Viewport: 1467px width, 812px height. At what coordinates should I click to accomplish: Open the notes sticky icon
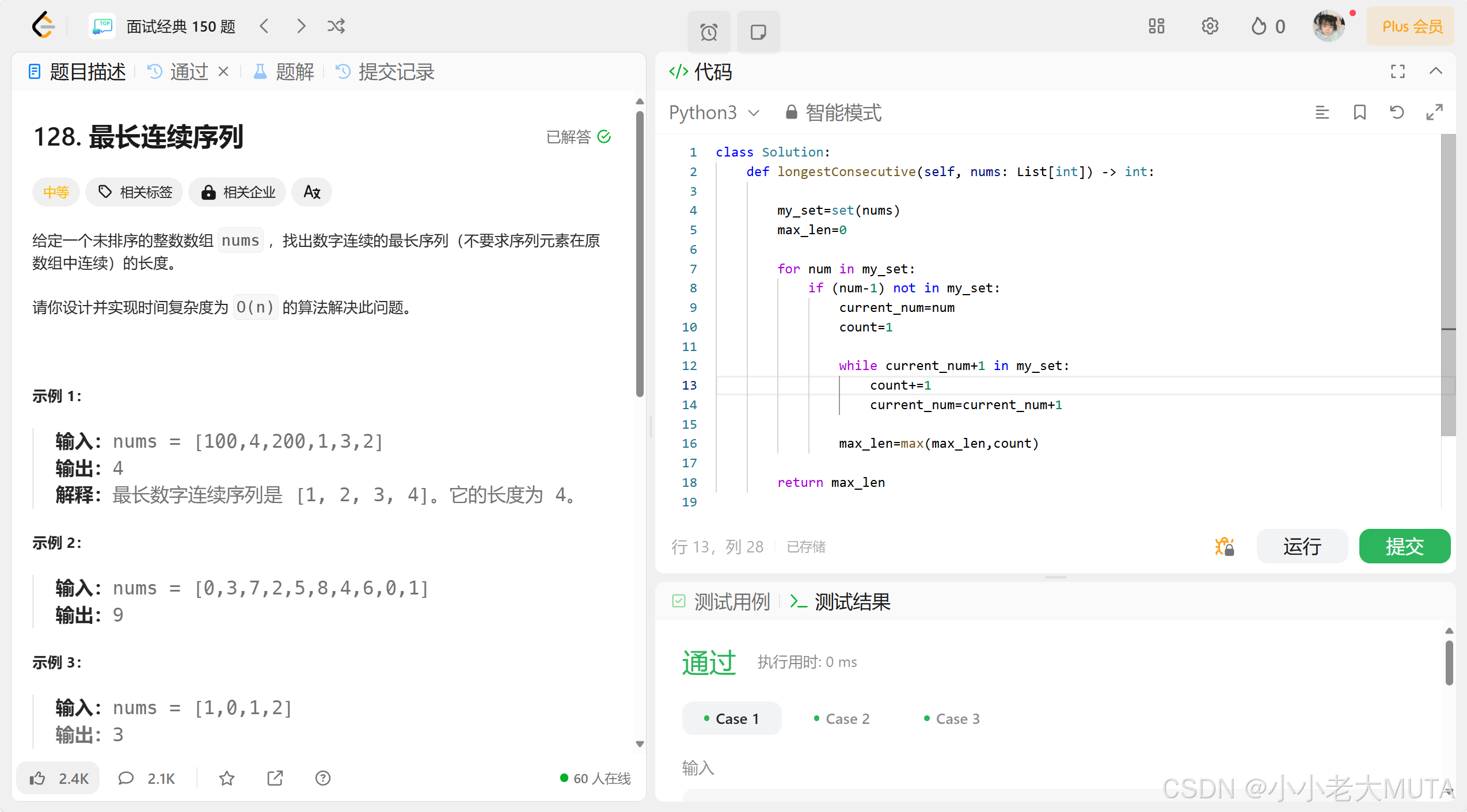click(758, 32)
